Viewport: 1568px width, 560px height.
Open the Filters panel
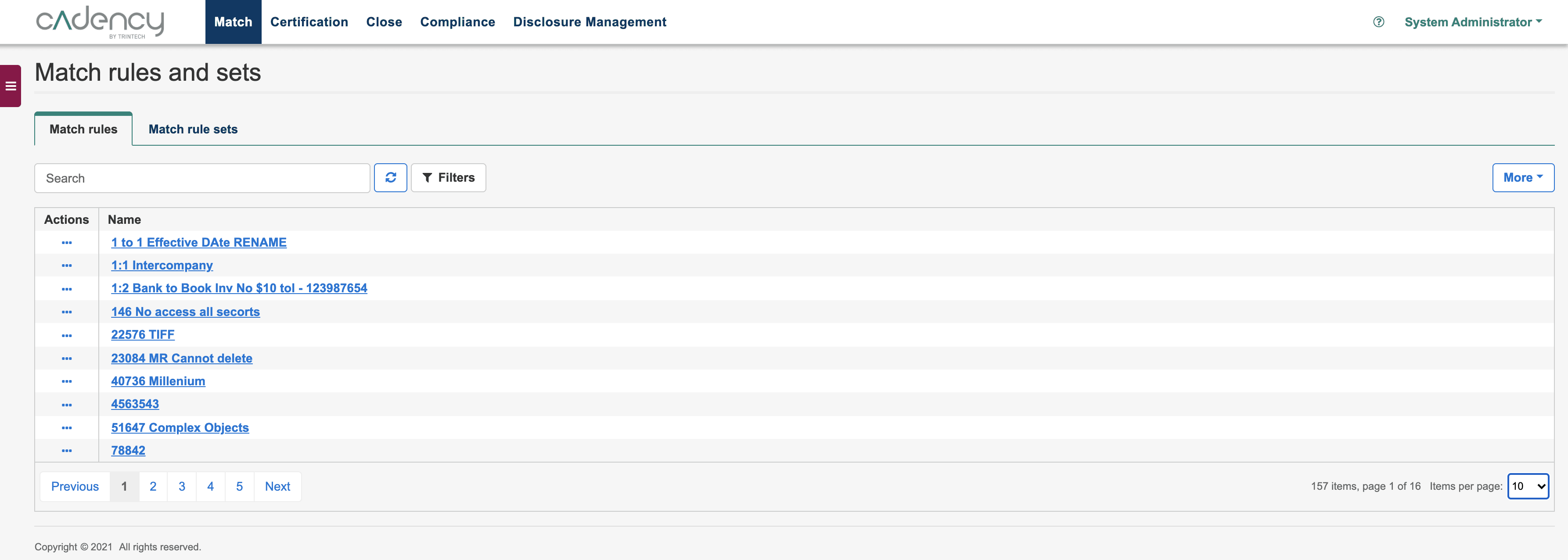(448, 177)
